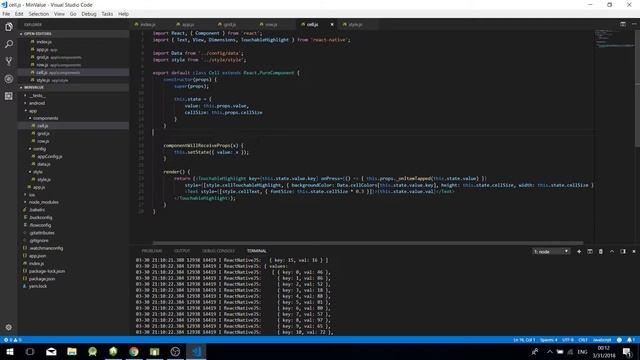The image size is (640, 360).
Task: Expand the node_modules folder
Action: pyautogui.click(x=43, y=202)
